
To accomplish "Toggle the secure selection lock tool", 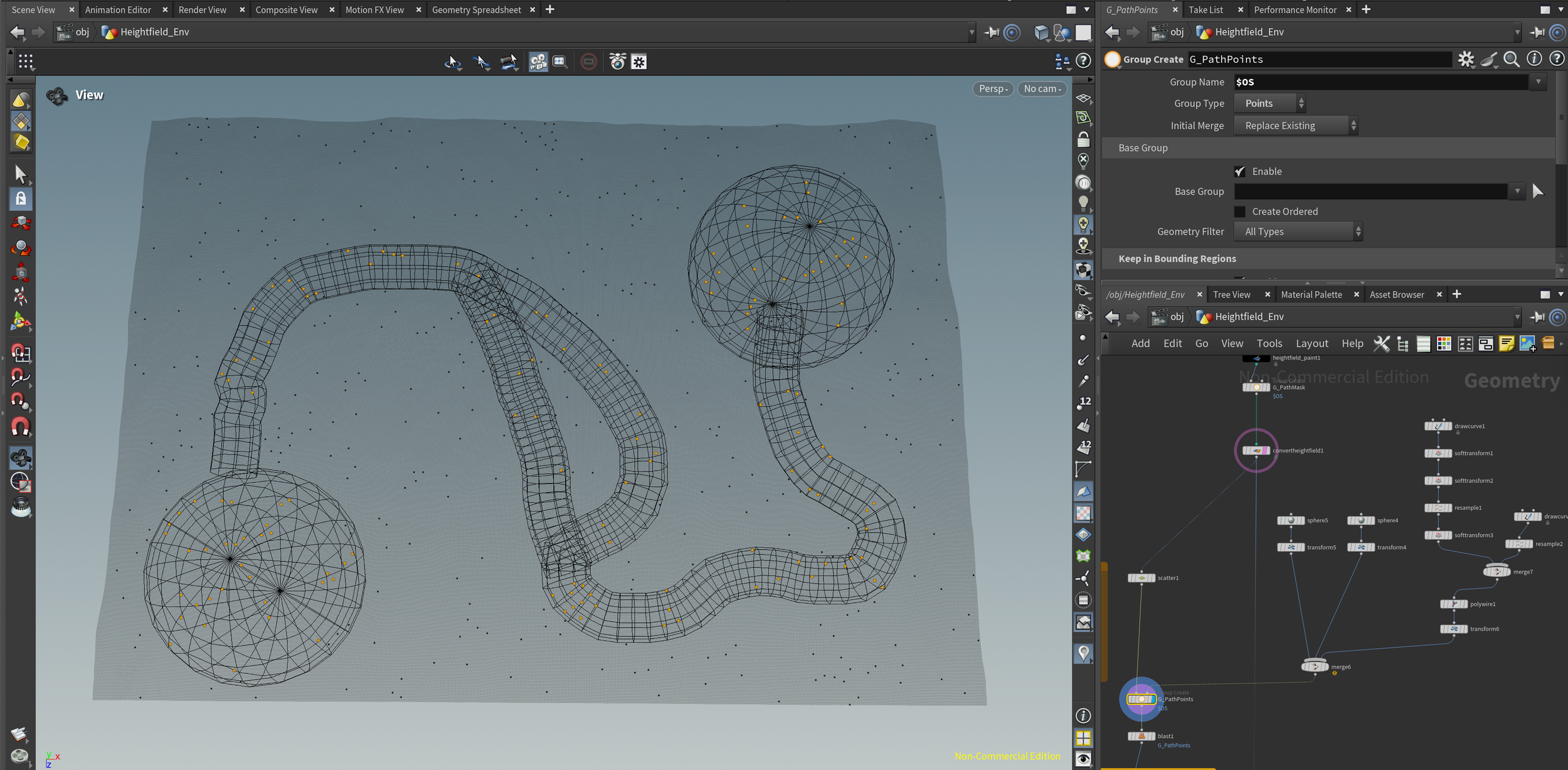I will (x=21, y=199).
